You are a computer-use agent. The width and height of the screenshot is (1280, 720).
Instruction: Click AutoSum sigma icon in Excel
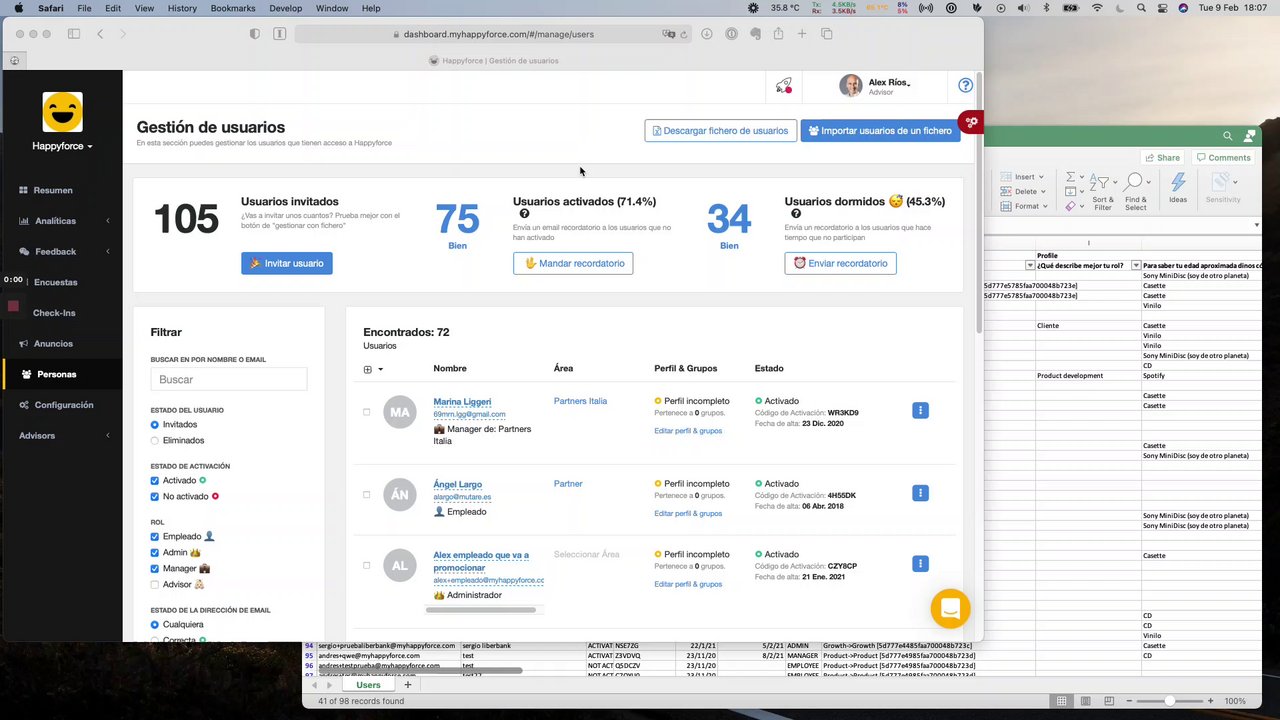pos(1071,177)
